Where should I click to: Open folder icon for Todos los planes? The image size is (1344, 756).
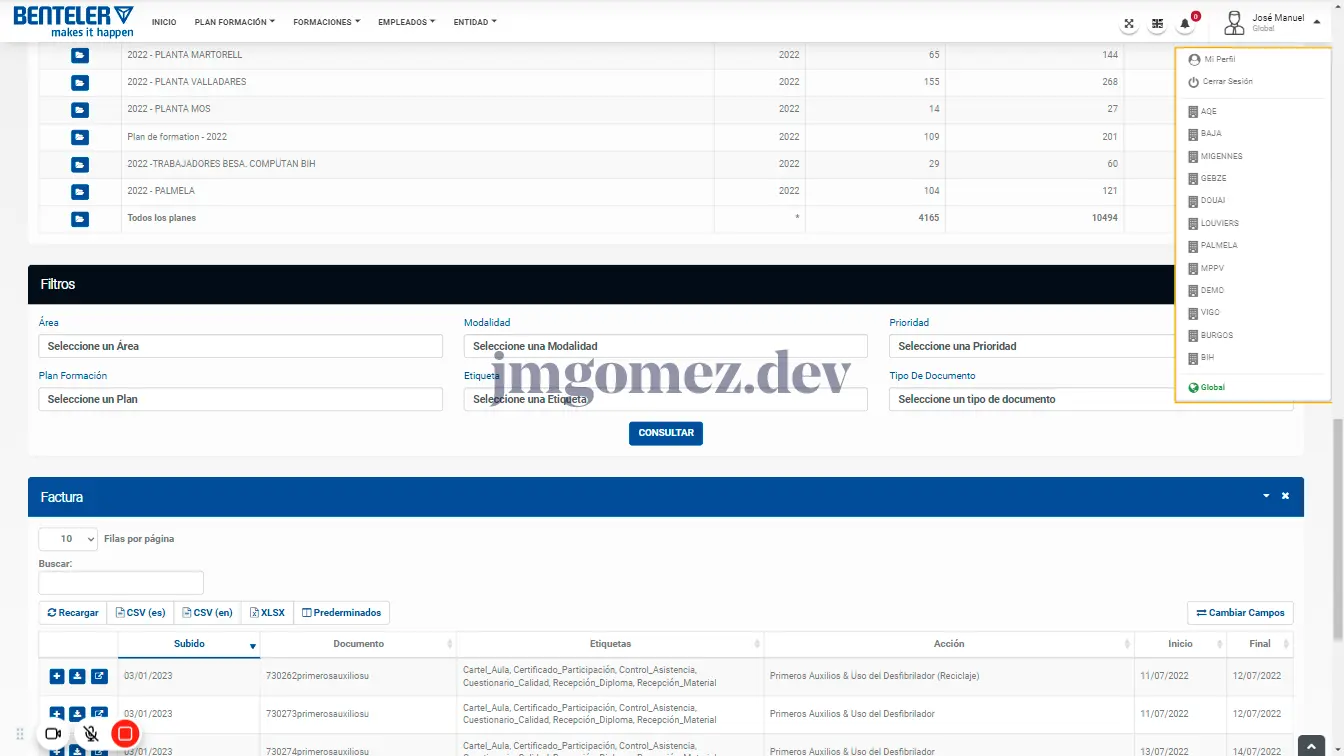(80, 219)
